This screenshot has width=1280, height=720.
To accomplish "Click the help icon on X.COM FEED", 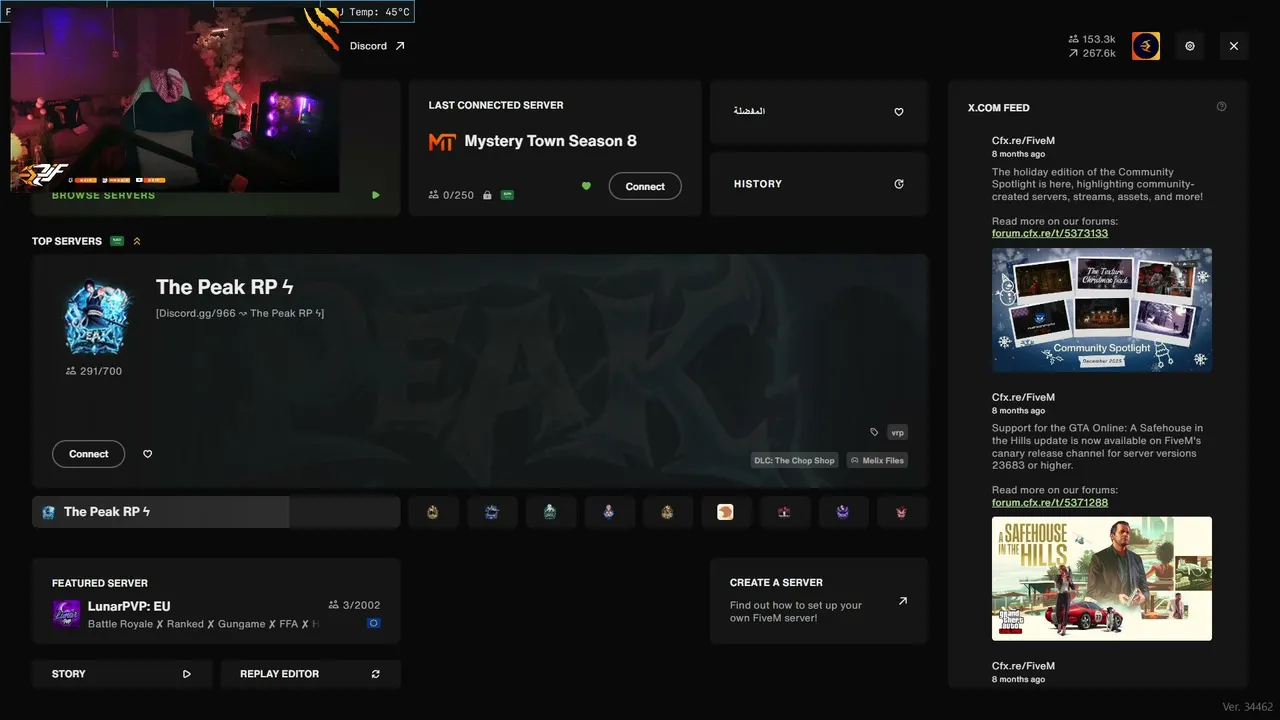I will click(1221, 107).
